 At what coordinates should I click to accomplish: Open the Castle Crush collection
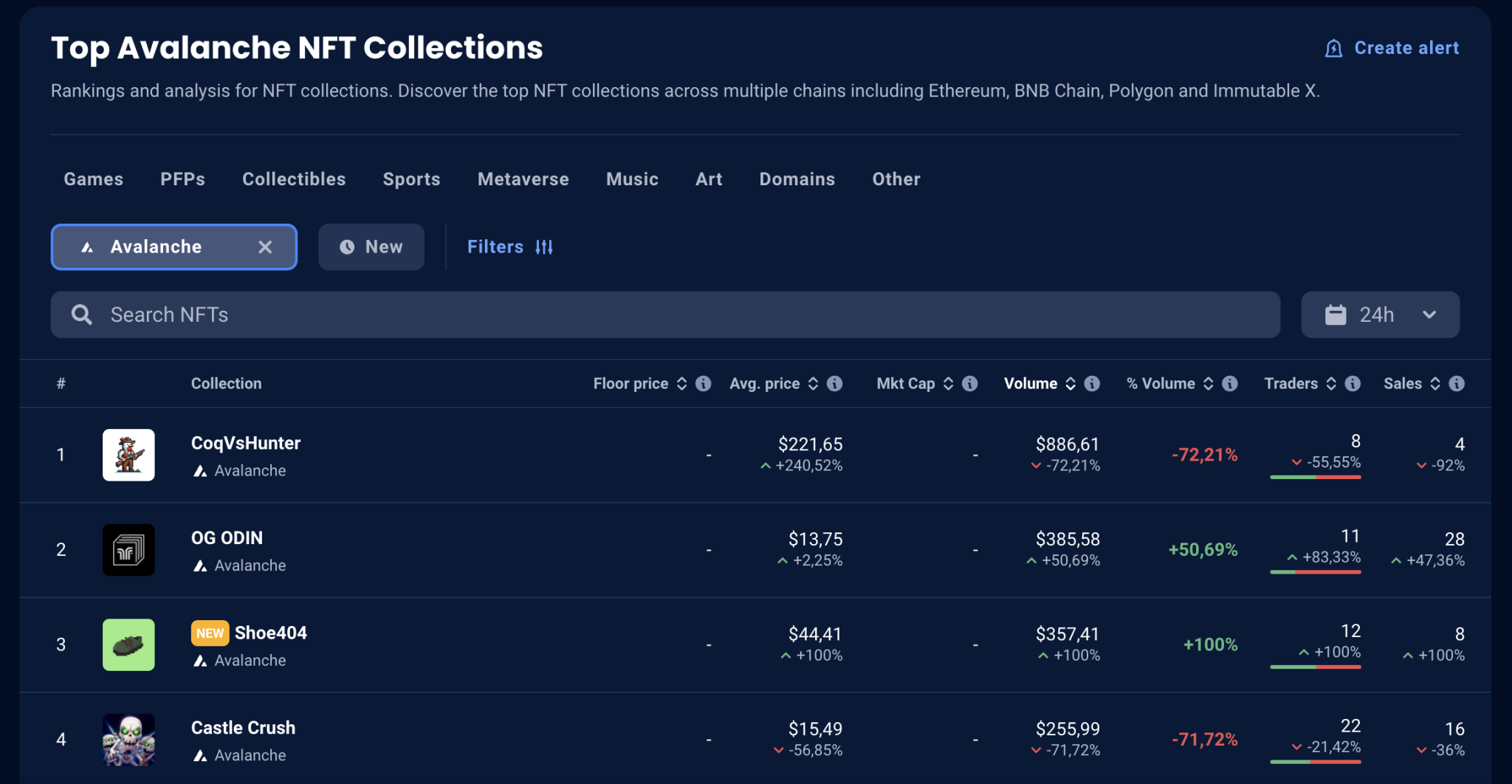click(x=243, y=728)
